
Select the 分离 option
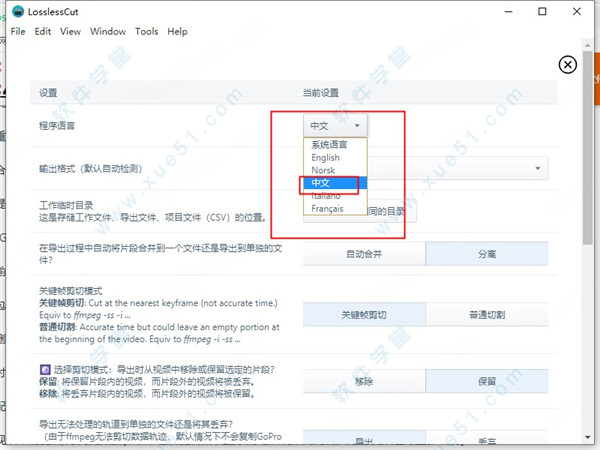pos(487,254)
